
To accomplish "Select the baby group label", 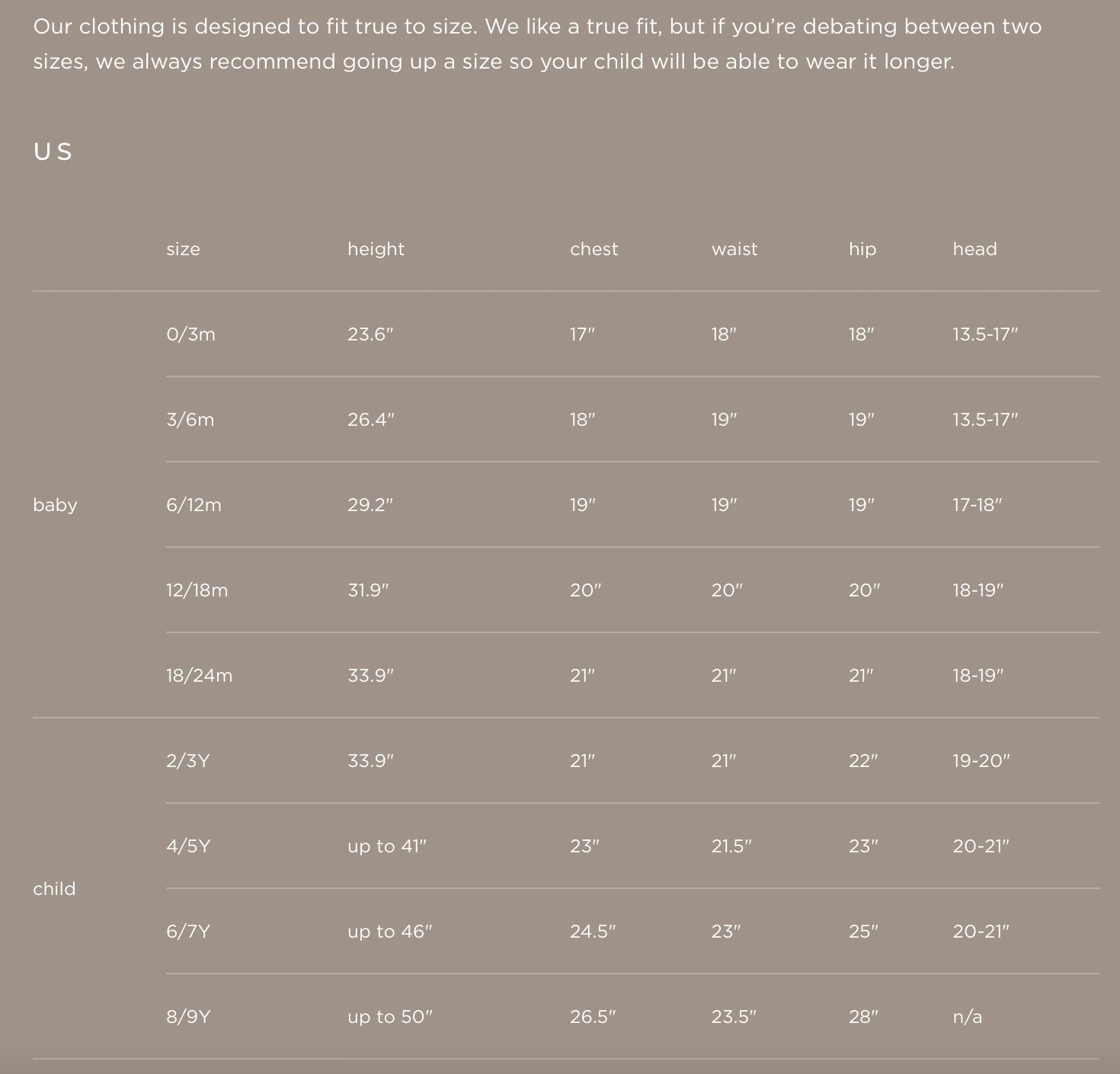I will (x=55, y=505).
